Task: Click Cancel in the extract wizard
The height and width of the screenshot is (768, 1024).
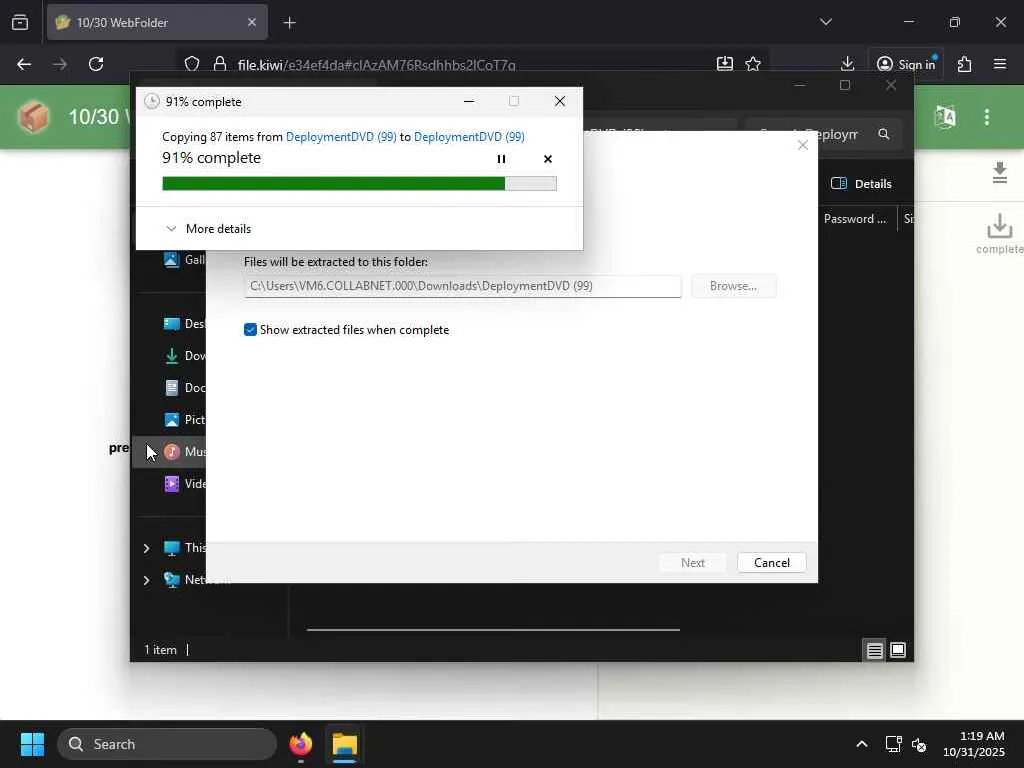Action: [771, 562]
